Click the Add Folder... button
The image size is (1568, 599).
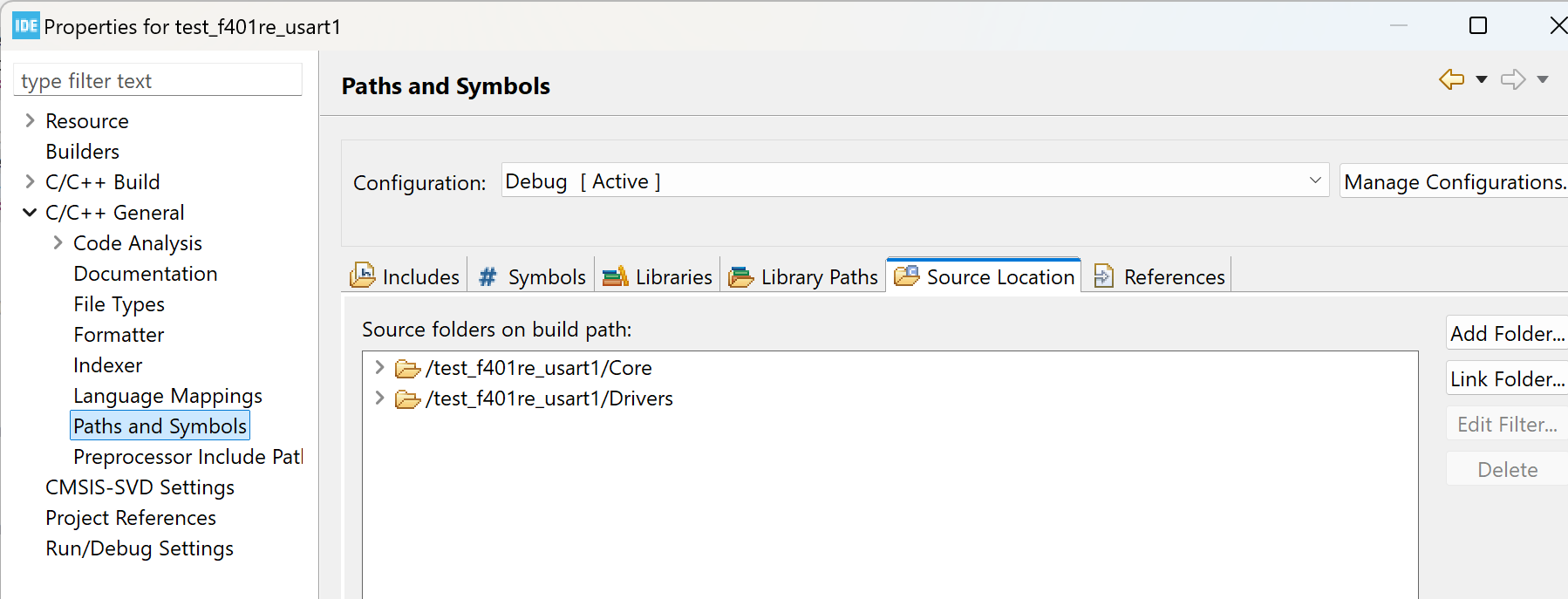point(1506,333)
